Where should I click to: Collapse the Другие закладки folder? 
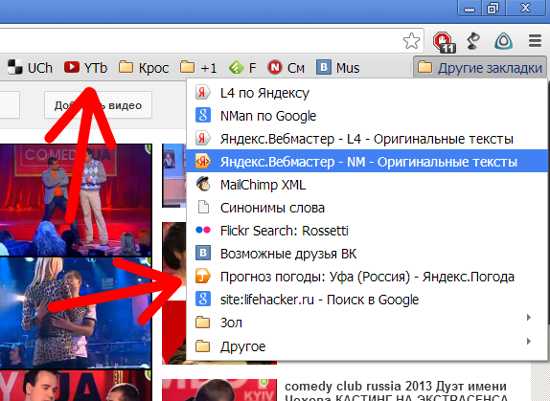pyautogui.click(x=480, y=68)
